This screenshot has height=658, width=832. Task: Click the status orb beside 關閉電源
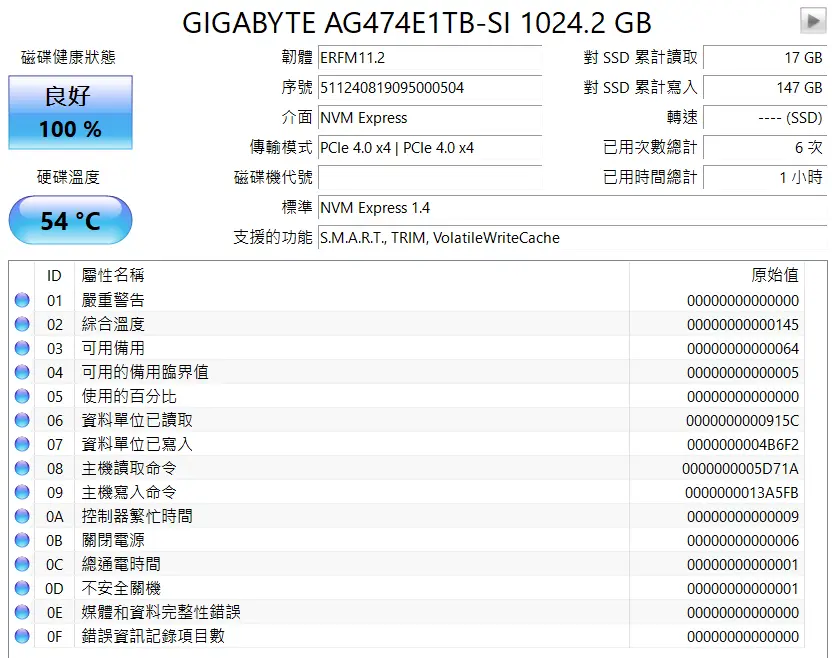[x=22, y=540]
